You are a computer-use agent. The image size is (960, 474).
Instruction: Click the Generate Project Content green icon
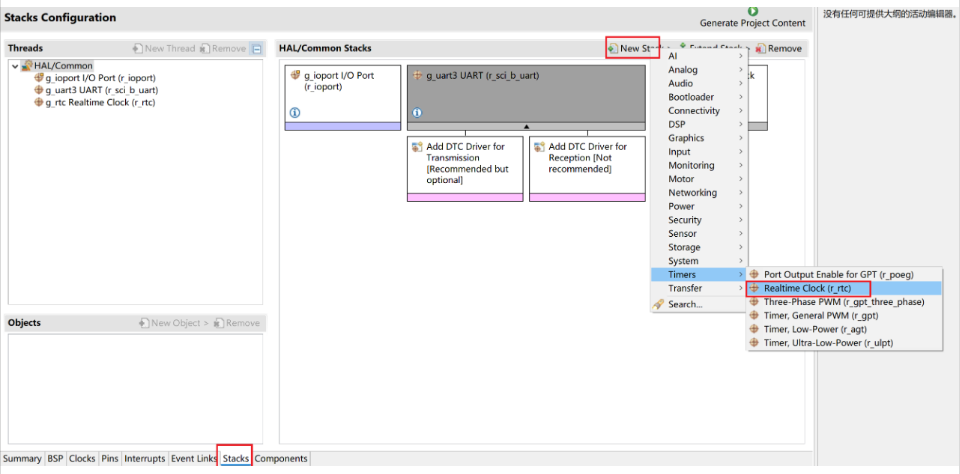coord(753,11)
